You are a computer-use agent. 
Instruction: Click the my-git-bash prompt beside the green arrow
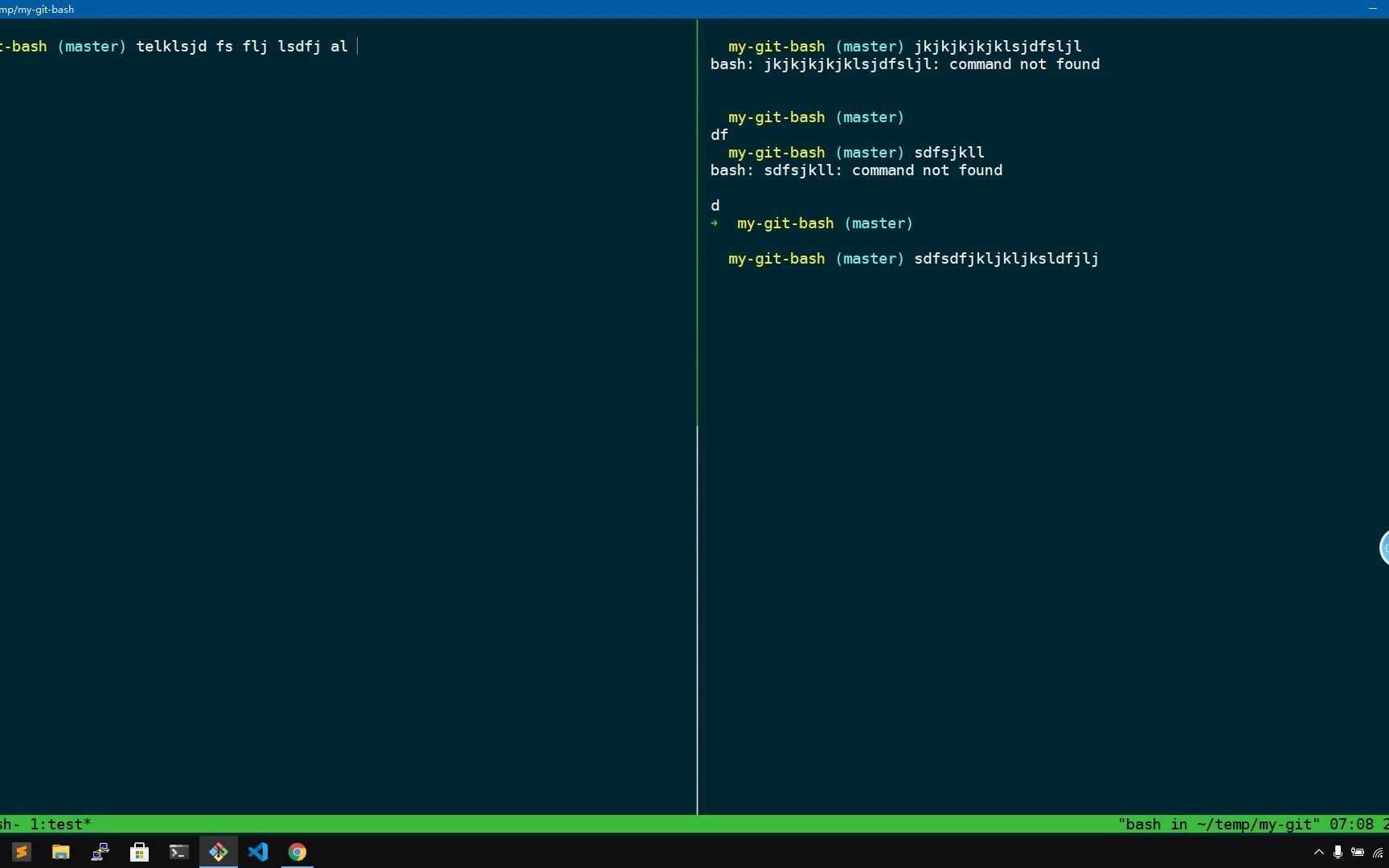785,223
